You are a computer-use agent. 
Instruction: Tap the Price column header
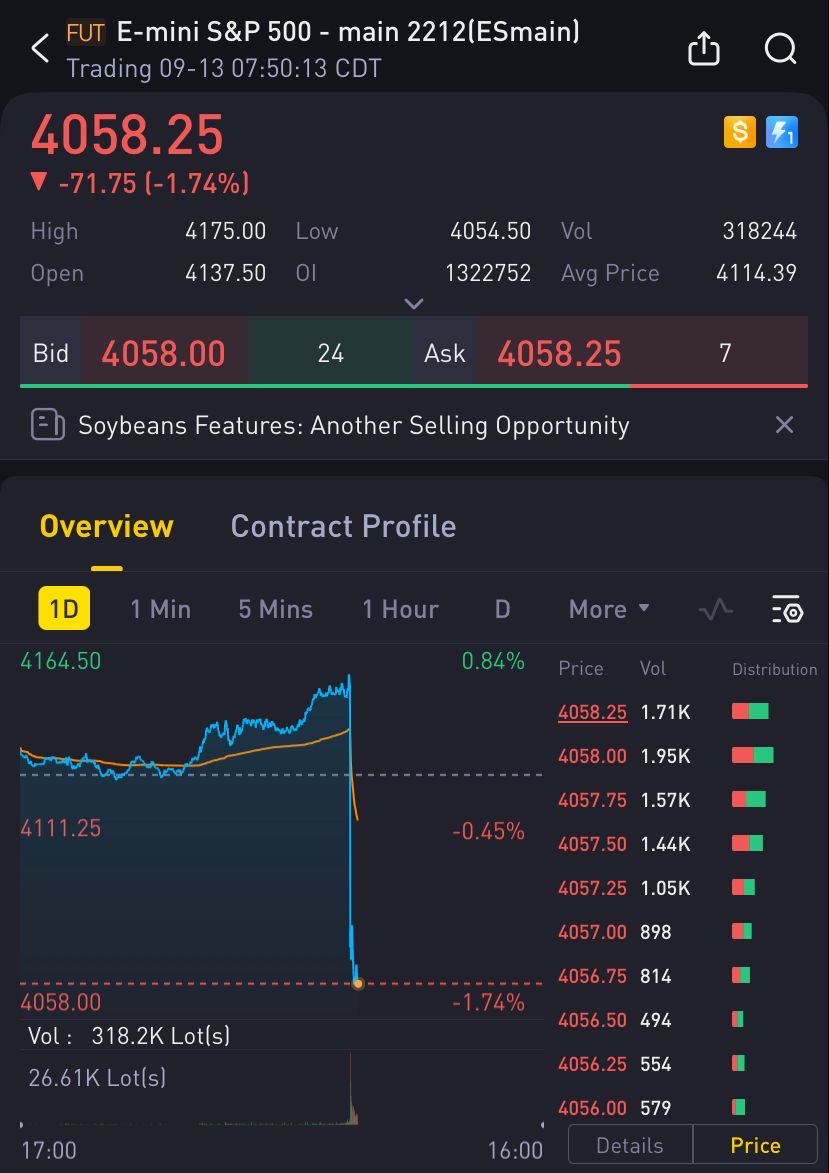[581, 668]
